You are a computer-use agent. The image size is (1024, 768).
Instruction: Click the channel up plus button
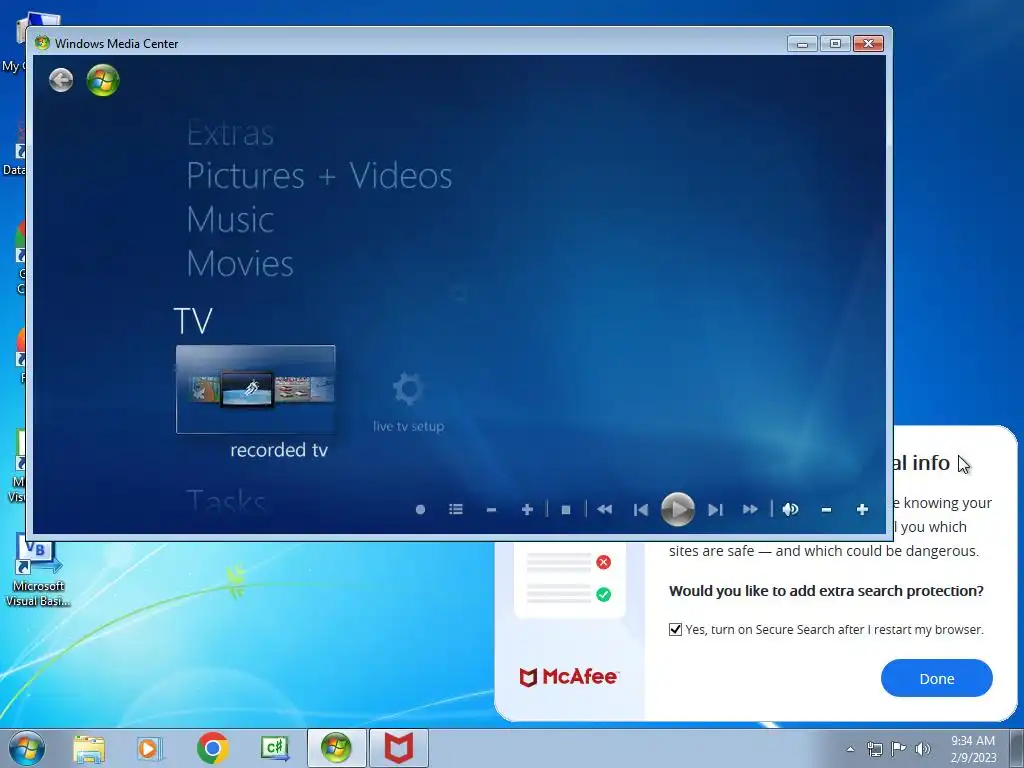[527, 509]
